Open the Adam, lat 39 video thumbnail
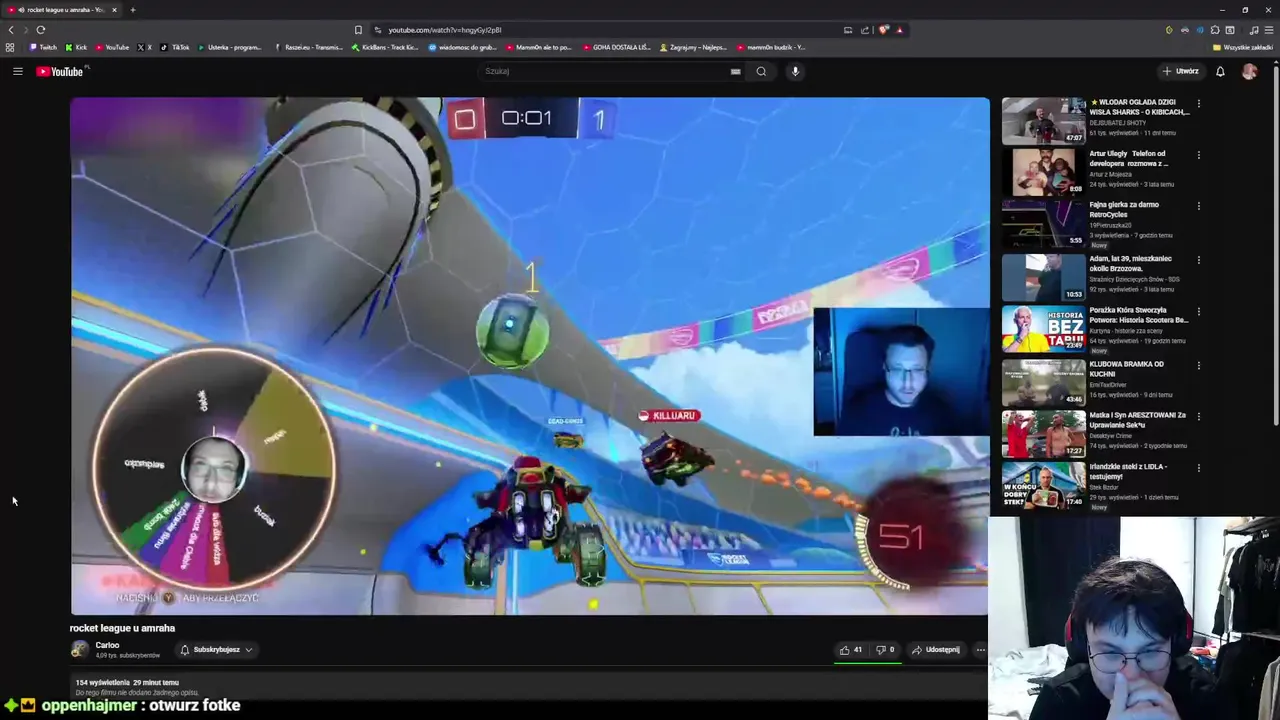The width and height of the screenshot is (1280, 720). coord(1043,277)
